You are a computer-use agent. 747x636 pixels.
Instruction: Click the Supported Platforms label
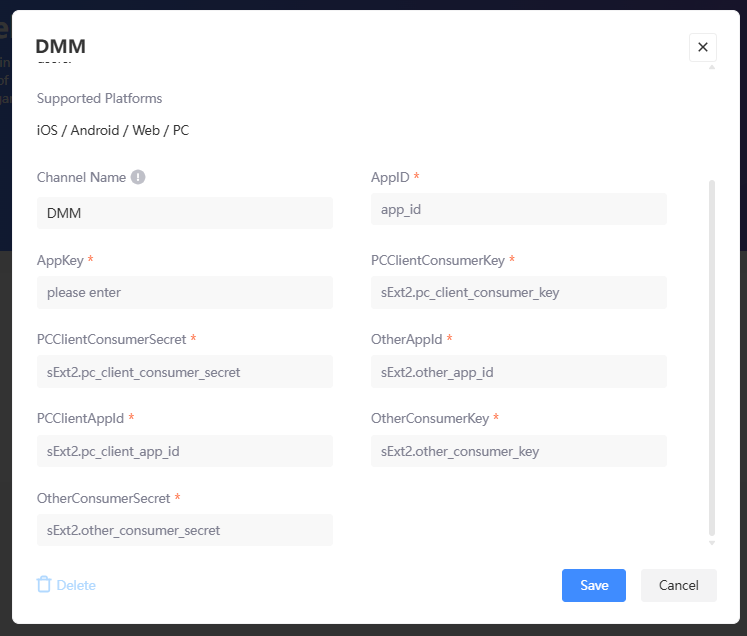click(99, 98)
